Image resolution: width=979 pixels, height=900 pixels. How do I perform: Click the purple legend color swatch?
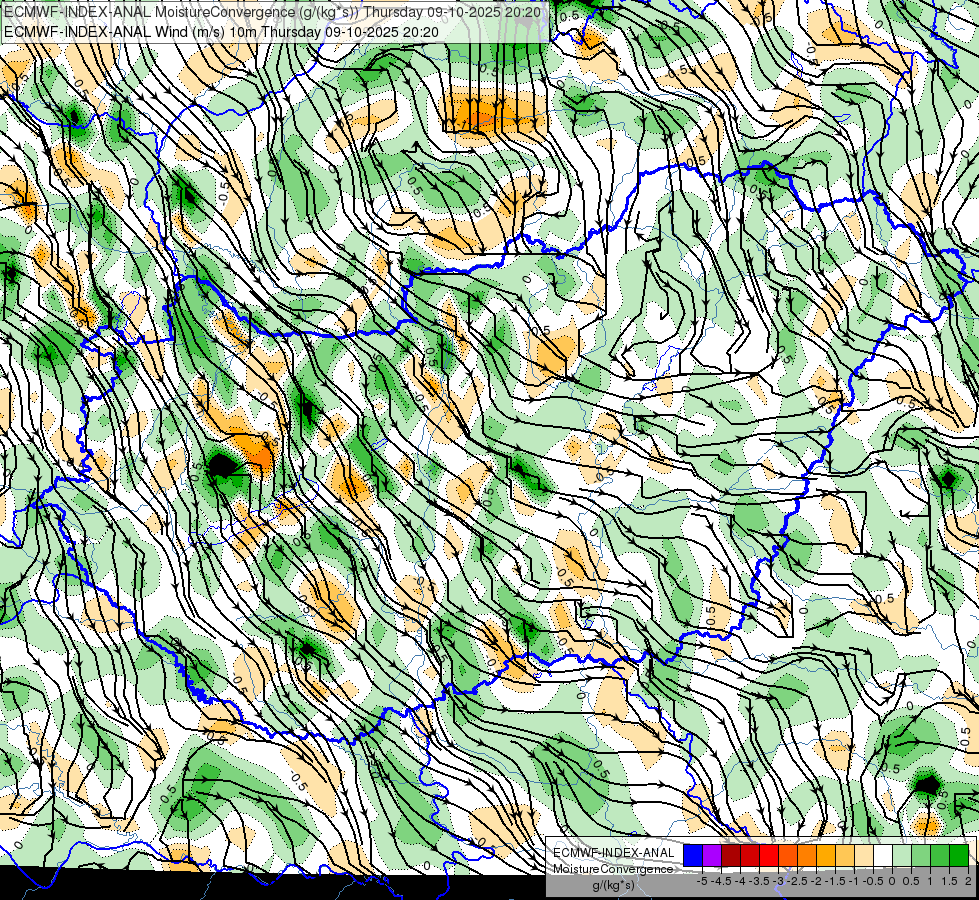[x=712, y=855]
